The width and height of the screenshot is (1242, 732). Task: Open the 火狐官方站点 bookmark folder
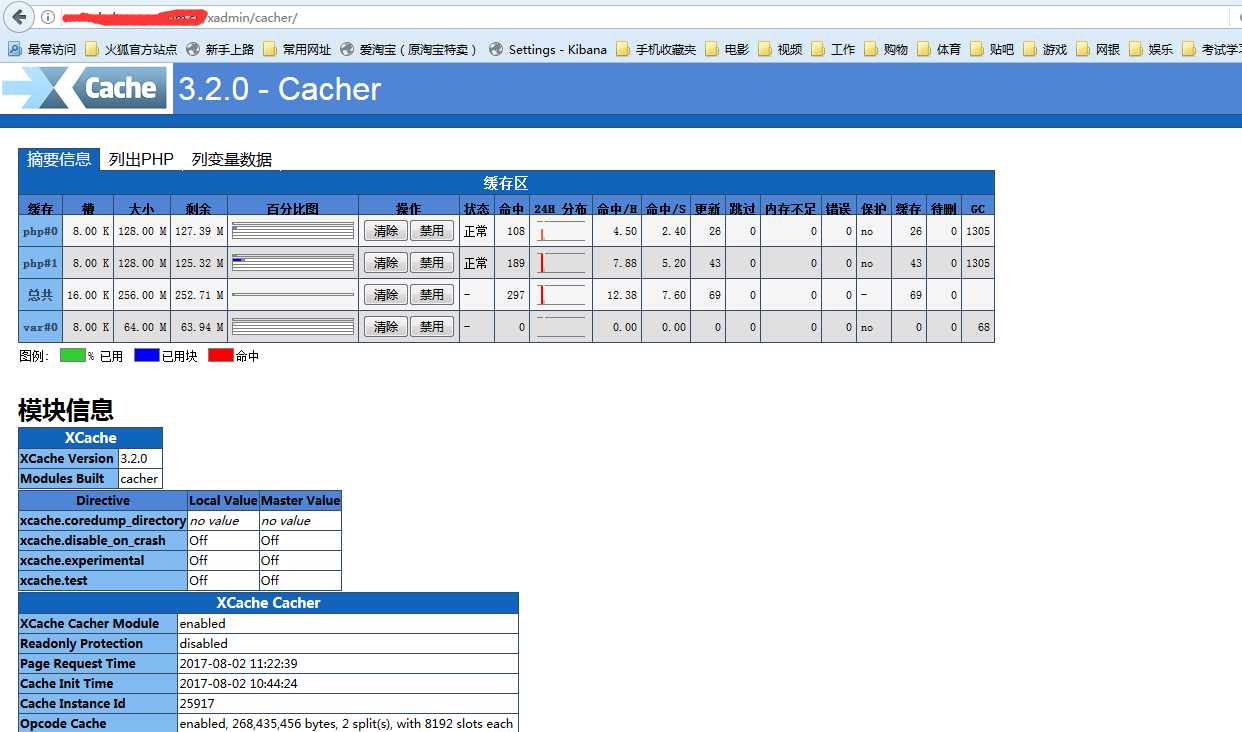tap(131, 49)
